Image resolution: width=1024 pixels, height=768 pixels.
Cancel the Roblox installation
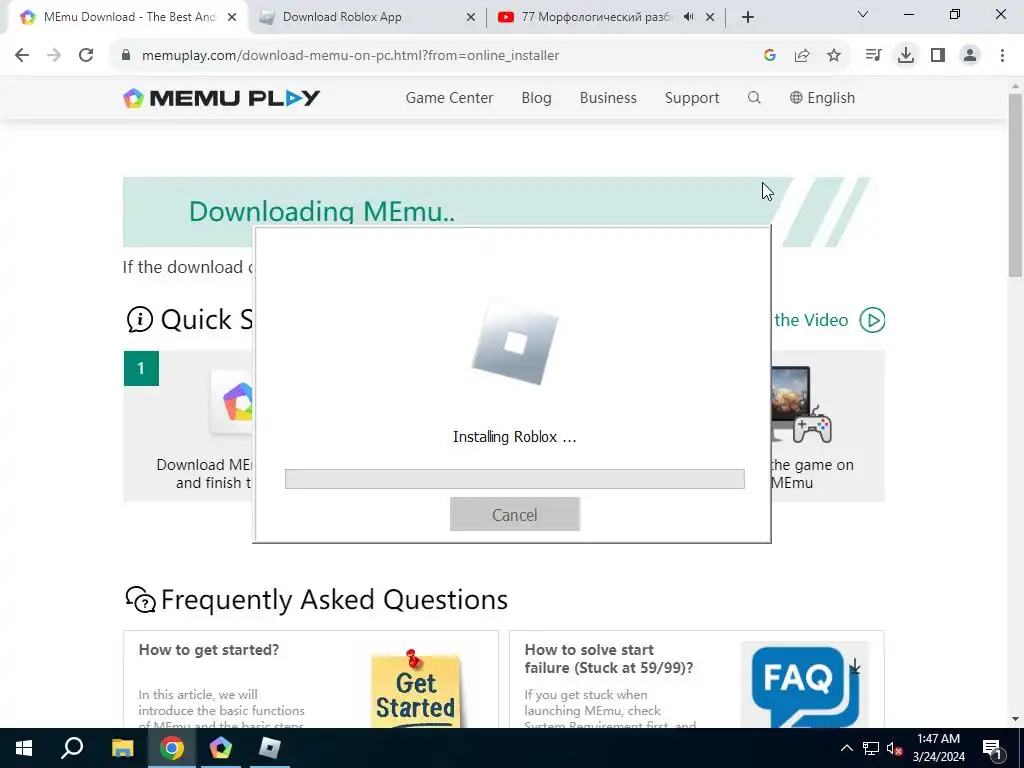(515, 515)
